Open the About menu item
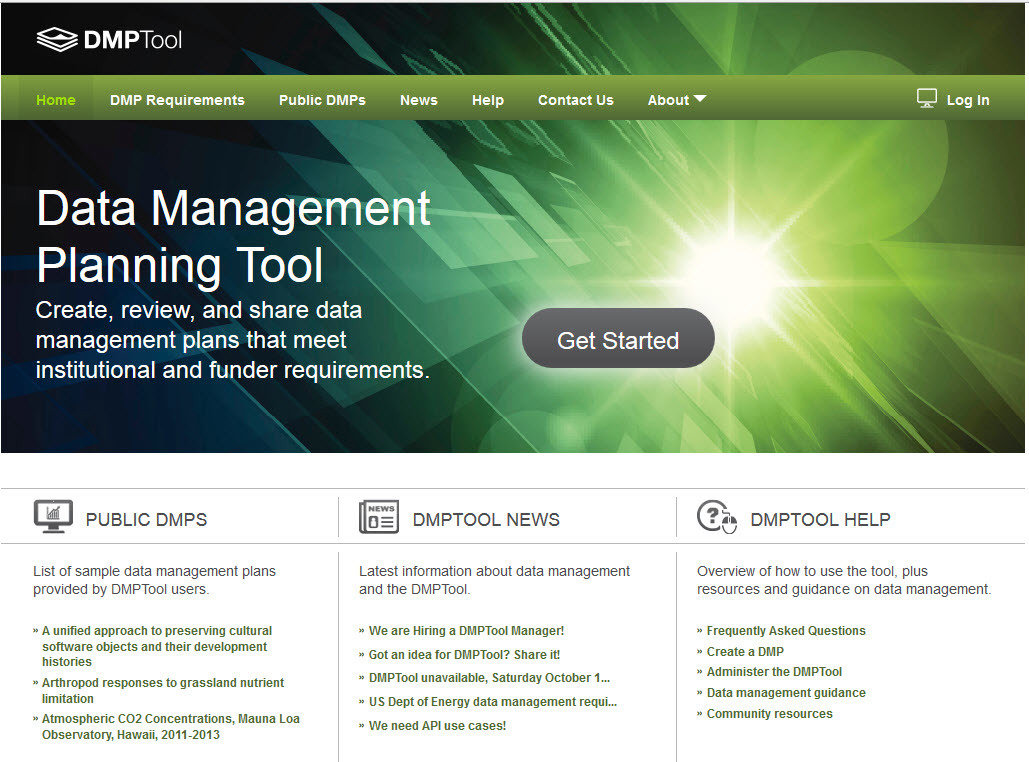This screenshot has height=762, width=1029. [668, 100]
